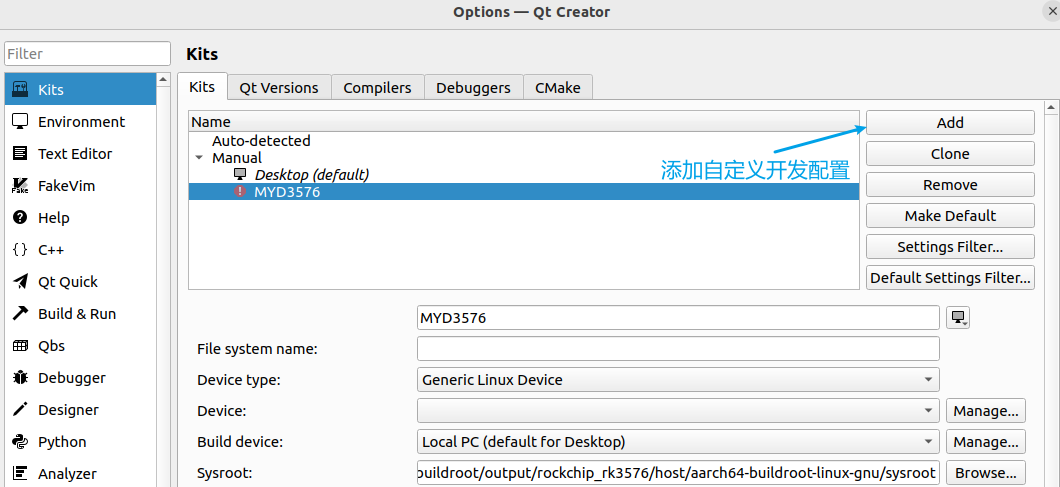Select Build & Run hammer icon
Screen dimensions: 1060x487
(20, 313)
